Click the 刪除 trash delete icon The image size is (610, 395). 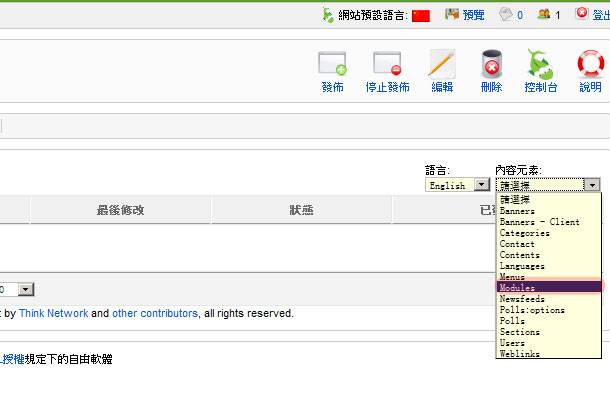pyautogui.click(x=491, y=63)
